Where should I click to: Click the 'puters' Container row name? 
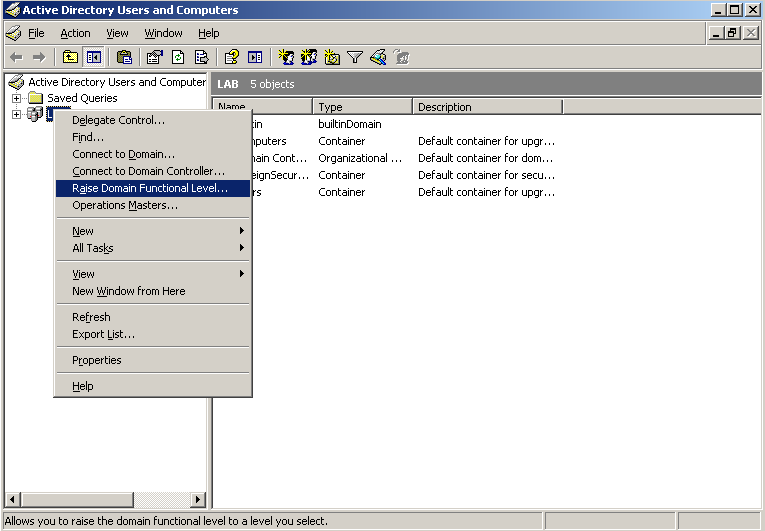pyautogui.click(x=269, y=141)
